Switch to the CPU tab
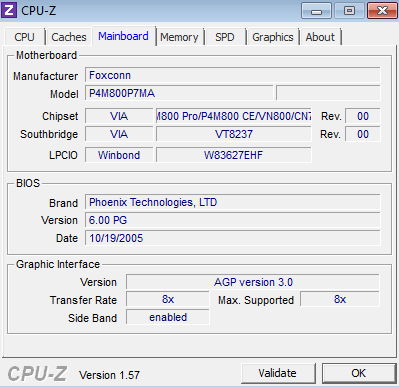This screenshot has width=399, height=387. tap(24, 37)
